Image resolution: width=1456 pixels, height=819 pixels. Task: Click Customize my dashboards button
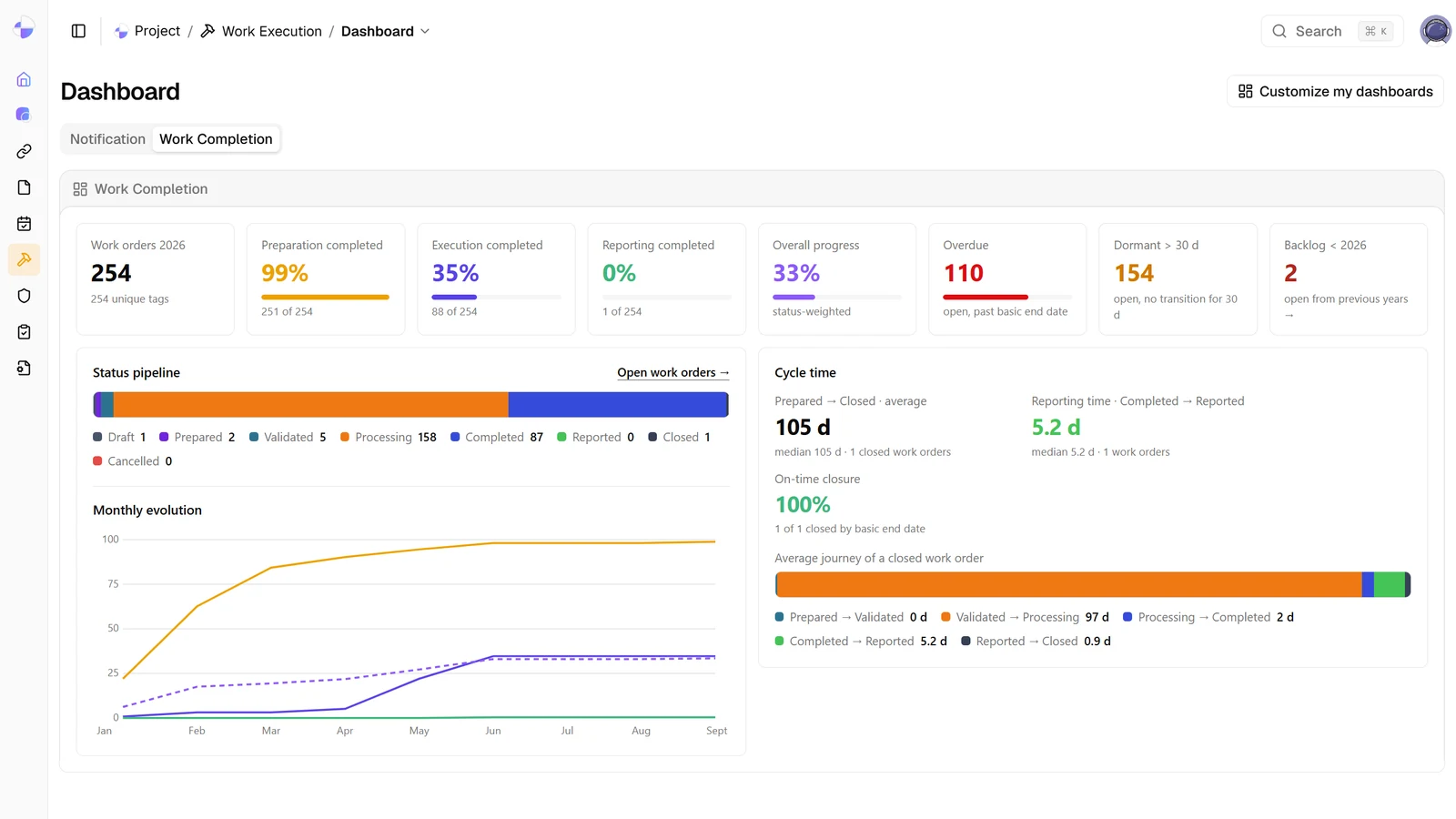point(1335,91)
